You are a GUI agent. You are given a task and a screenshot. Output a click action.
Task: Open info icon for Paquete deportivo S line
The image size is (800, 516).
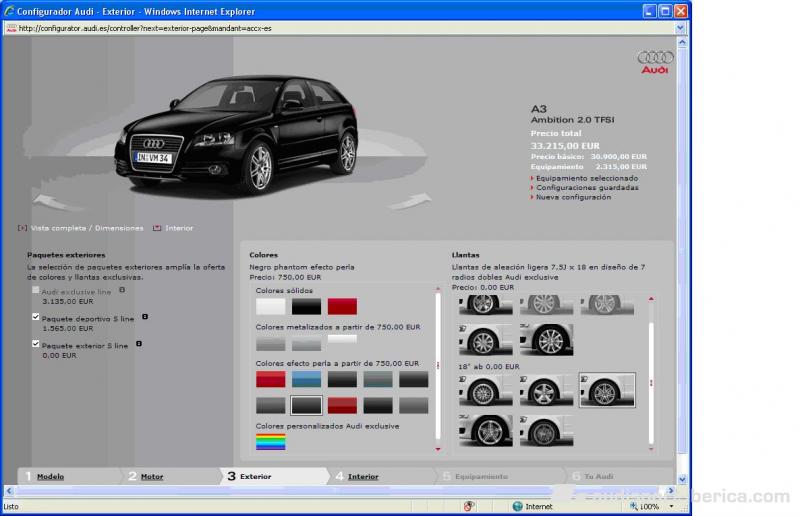coord(145,316)
